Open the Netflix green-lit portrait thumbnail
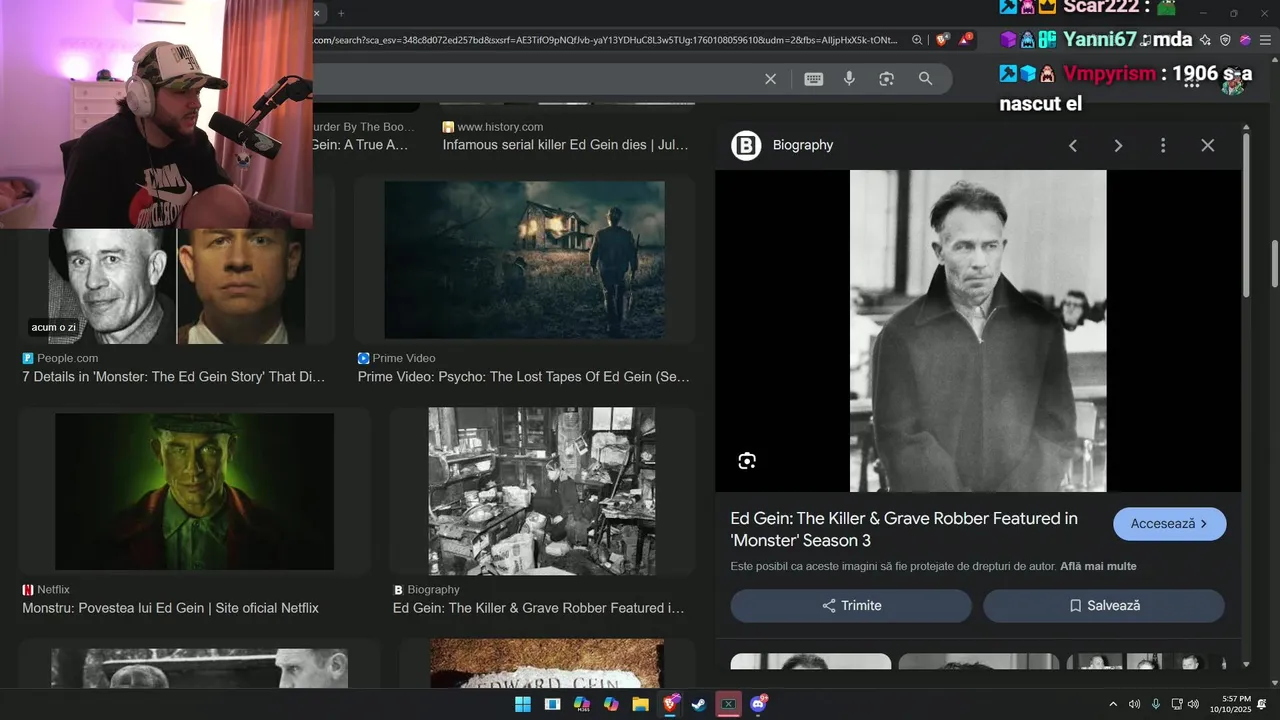The width and height of the screenshot is (1280, 720). pos(194,491)
